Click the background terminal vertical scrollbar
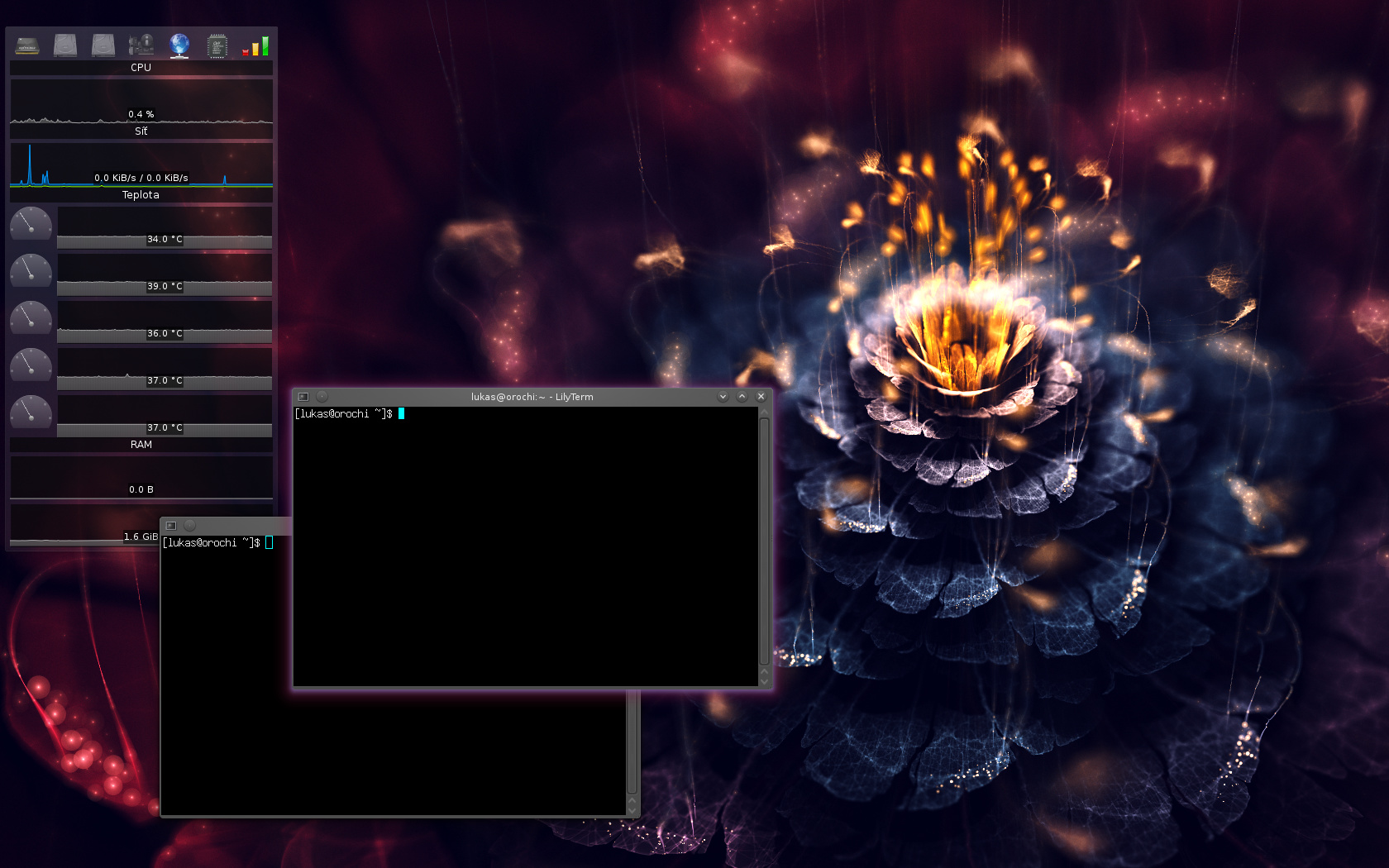Image resolution: width=1389 pixels, height=868 pixels. click(x=632, y=742)
